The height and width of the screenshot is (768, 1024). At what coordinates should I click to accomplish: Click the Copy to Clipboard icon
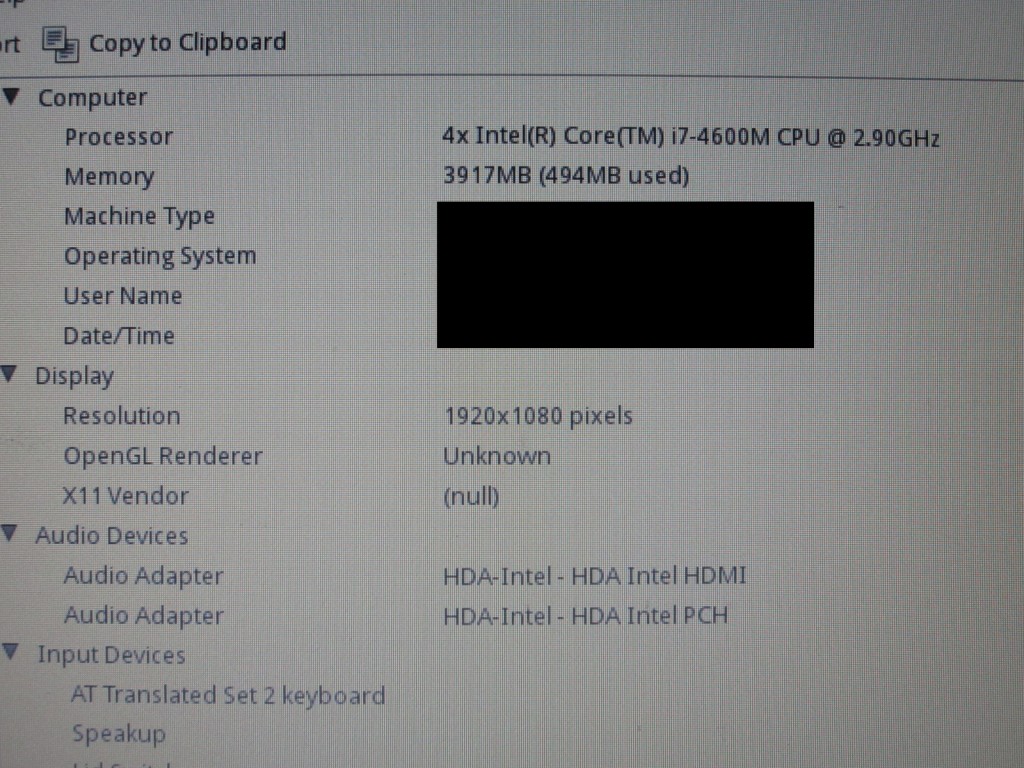coord(60,44)
